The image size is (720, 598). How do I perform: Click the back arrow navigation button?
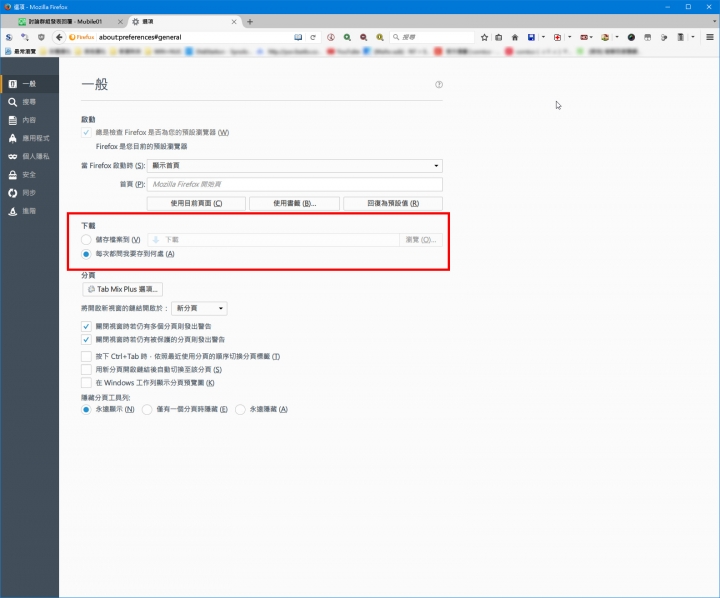pos(59,37)
